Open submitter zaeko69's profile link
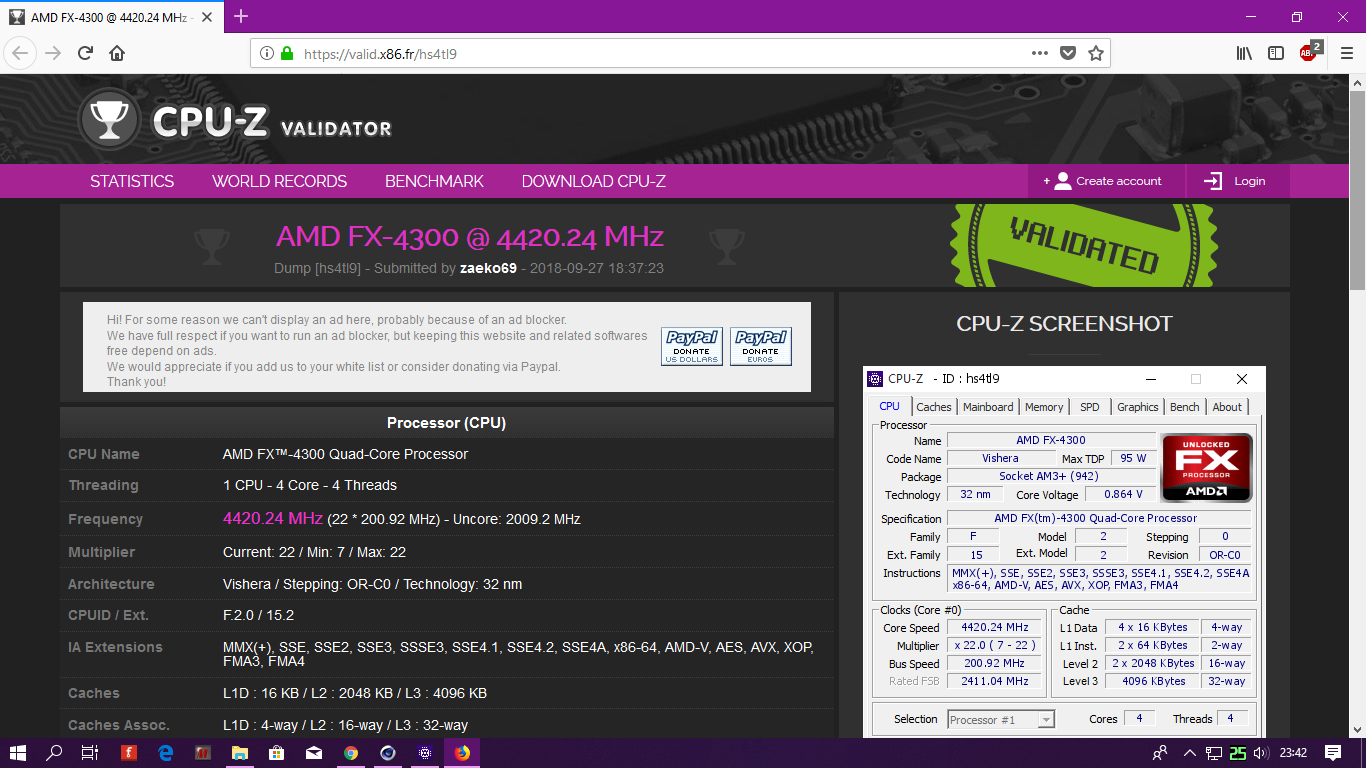Viewport: 1366px width, 768px height. click(x=488, y=268)
